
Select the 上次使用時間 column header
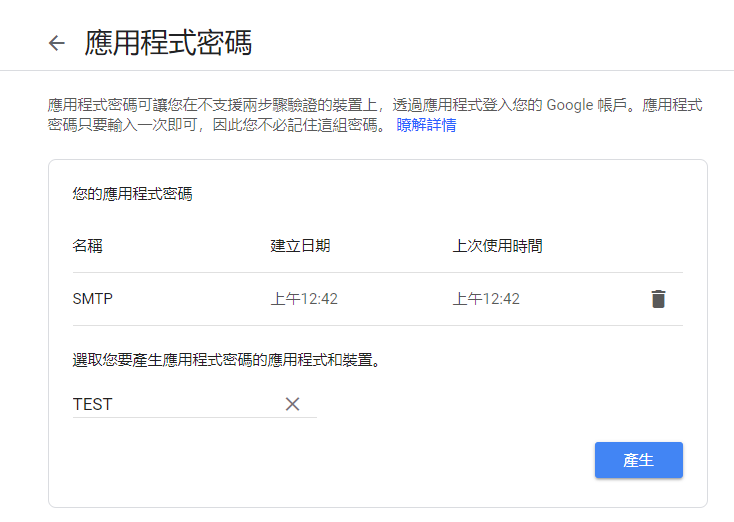(497, 246)
